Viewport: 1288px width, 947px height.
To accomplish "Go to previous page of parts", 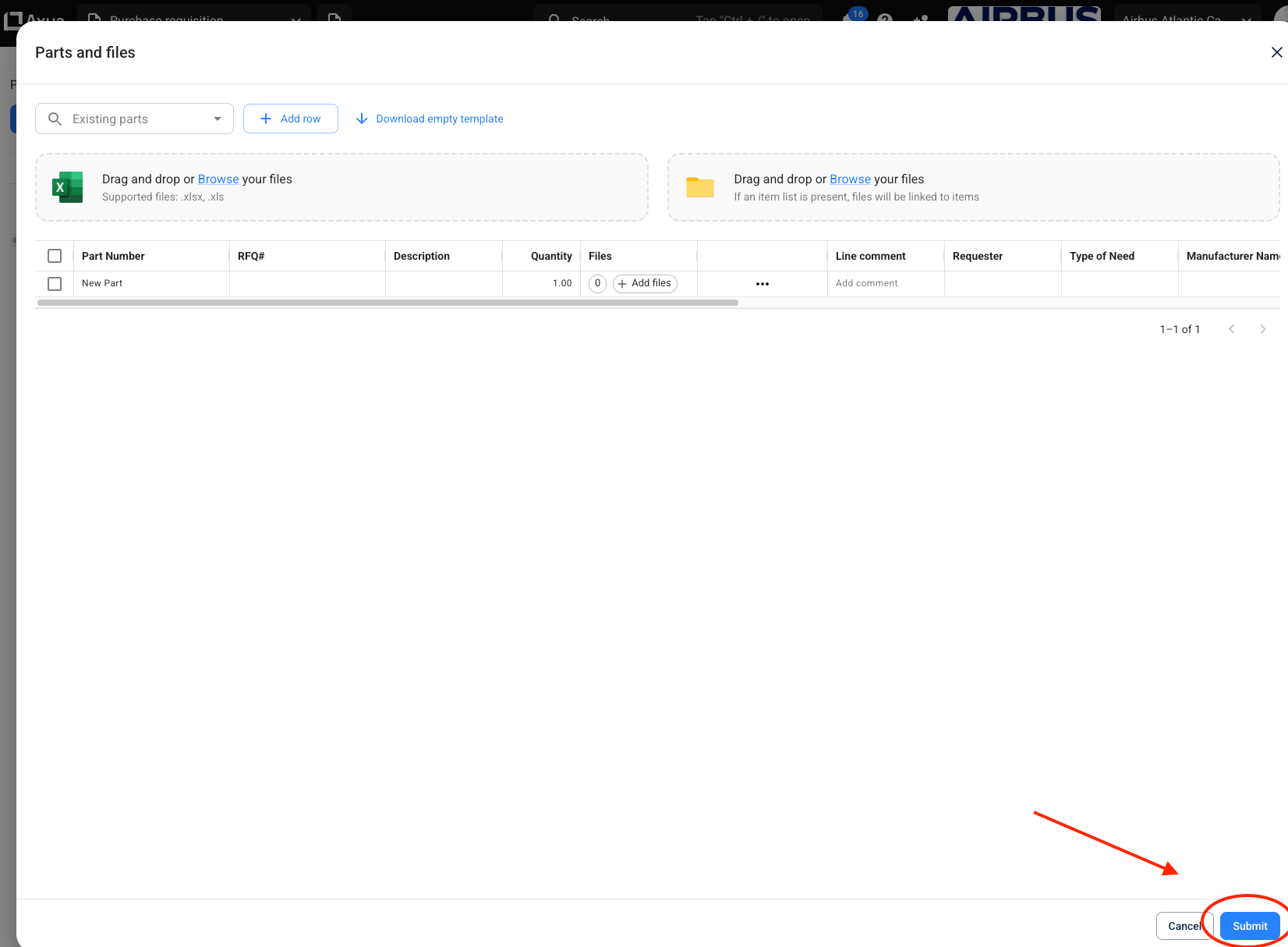I will pyautogui.click(x=1232, y=329).
